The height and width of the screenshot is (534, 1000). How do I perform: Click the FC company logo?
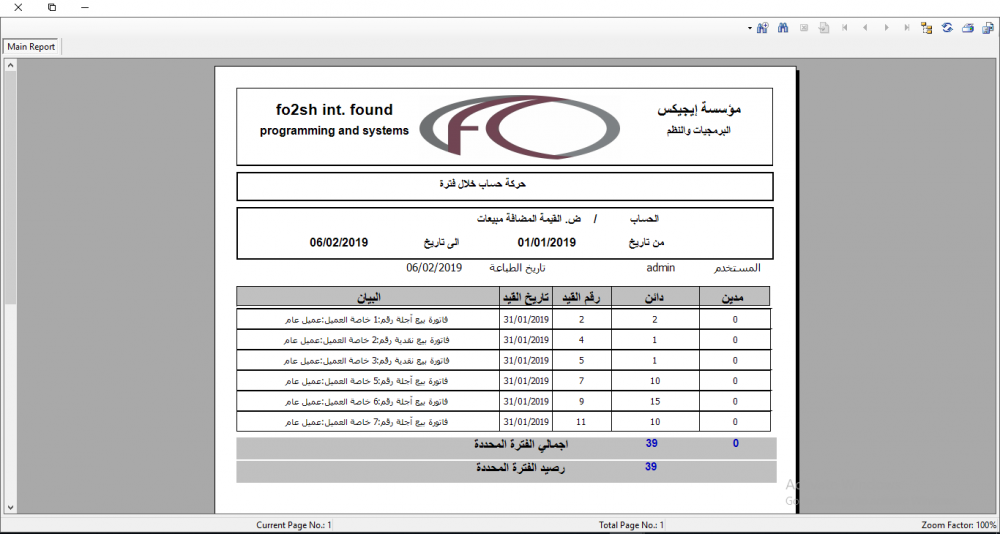click(519, 126)
